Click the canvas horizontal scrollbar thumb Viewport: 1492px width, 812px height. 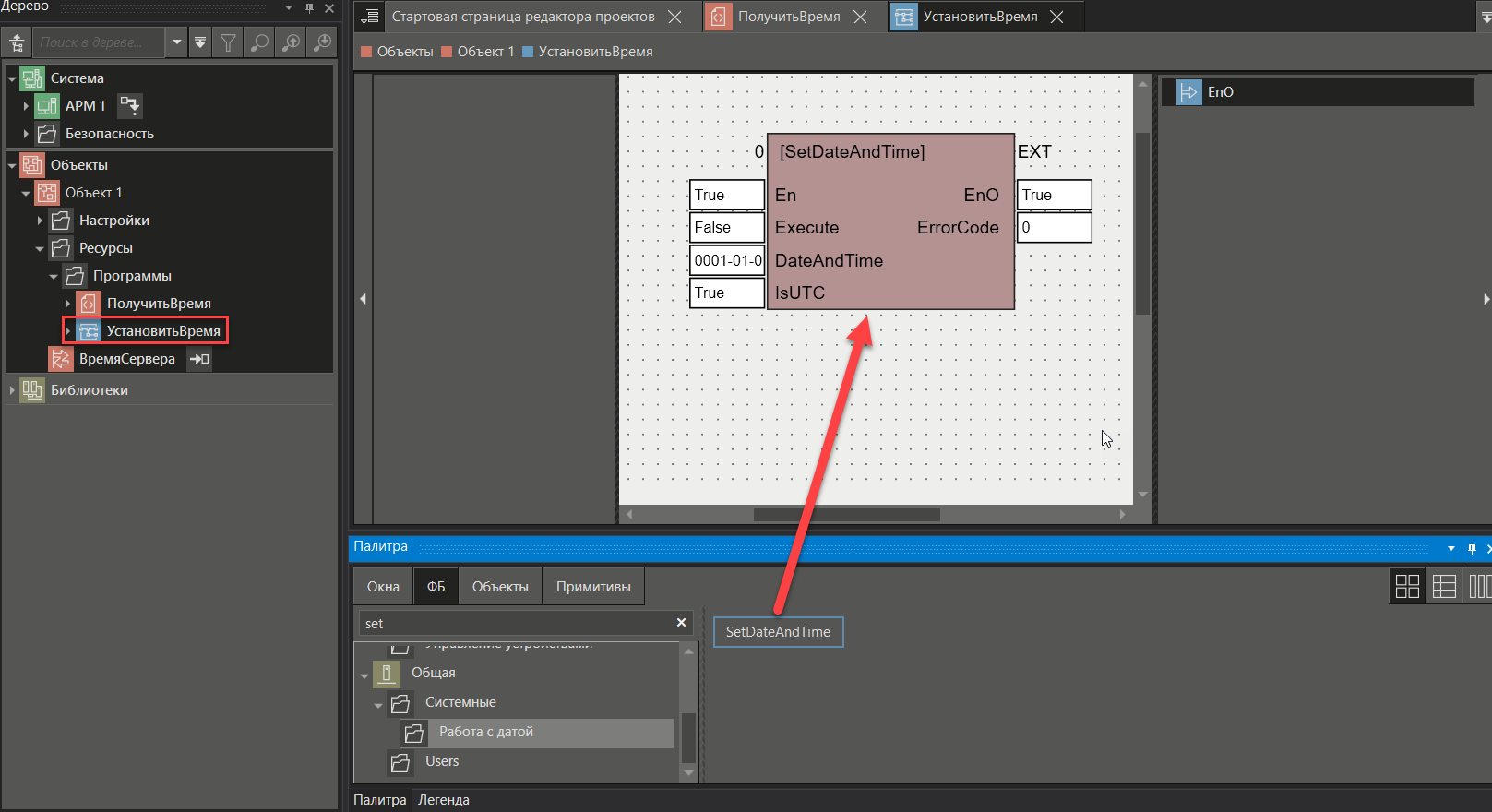[846, 514]
